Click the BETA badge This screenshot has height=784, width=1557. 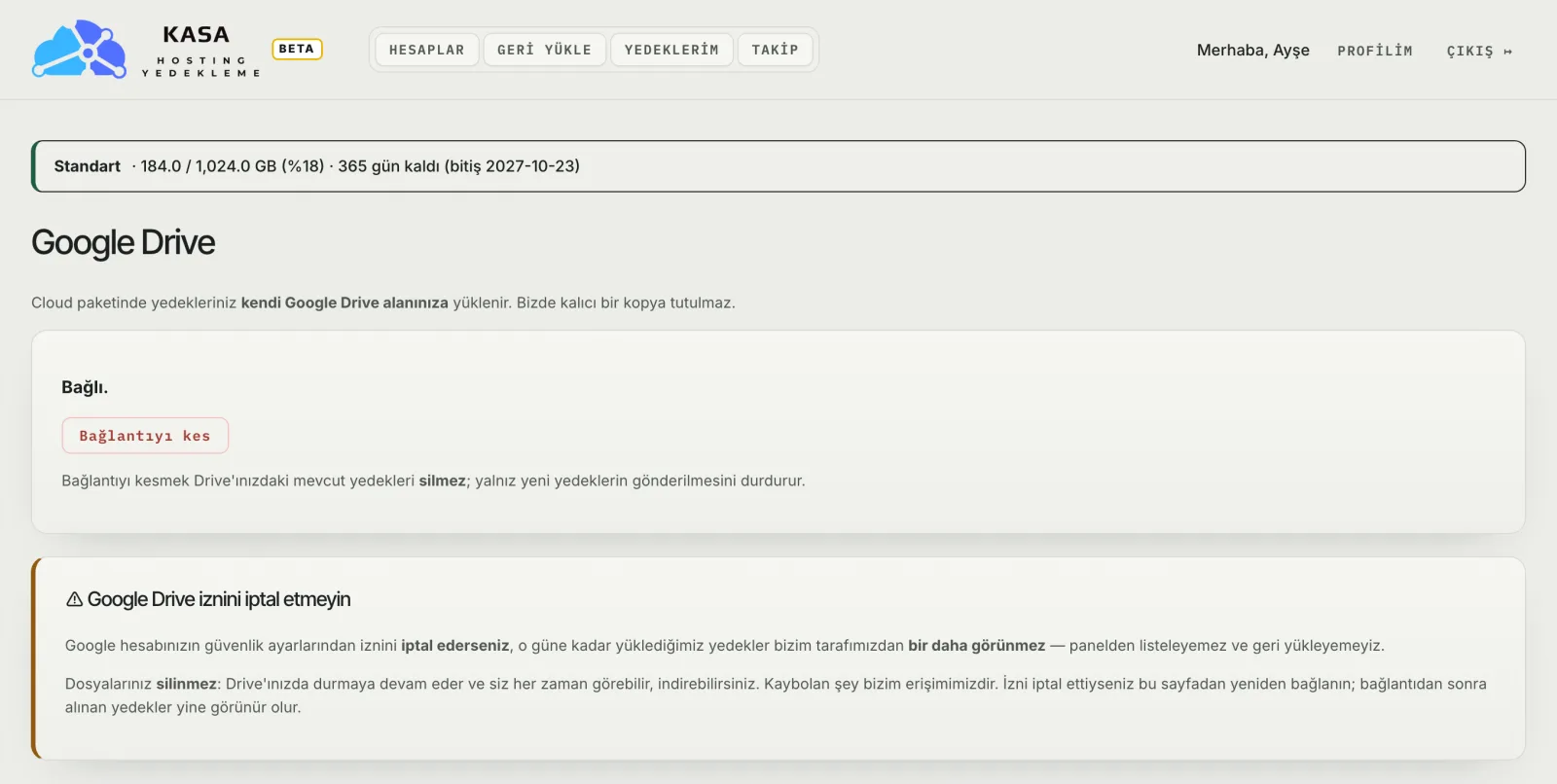pos(297,49)
